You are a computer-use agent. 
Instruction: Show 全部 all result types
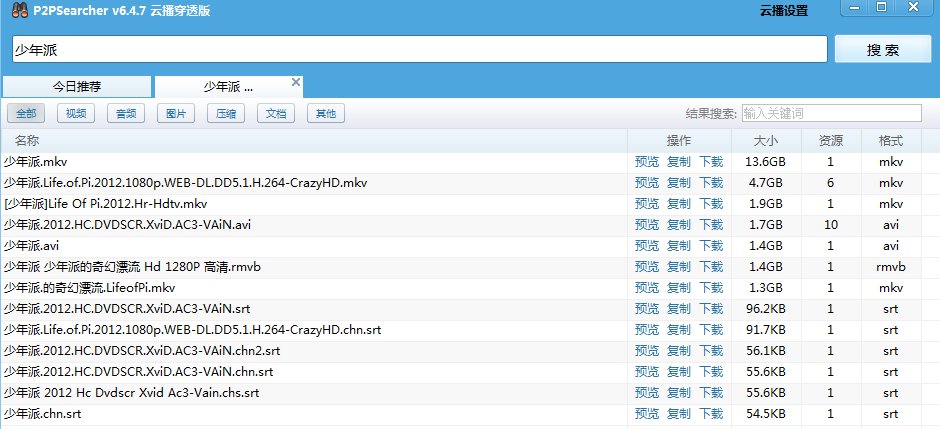tap(25, 114)
